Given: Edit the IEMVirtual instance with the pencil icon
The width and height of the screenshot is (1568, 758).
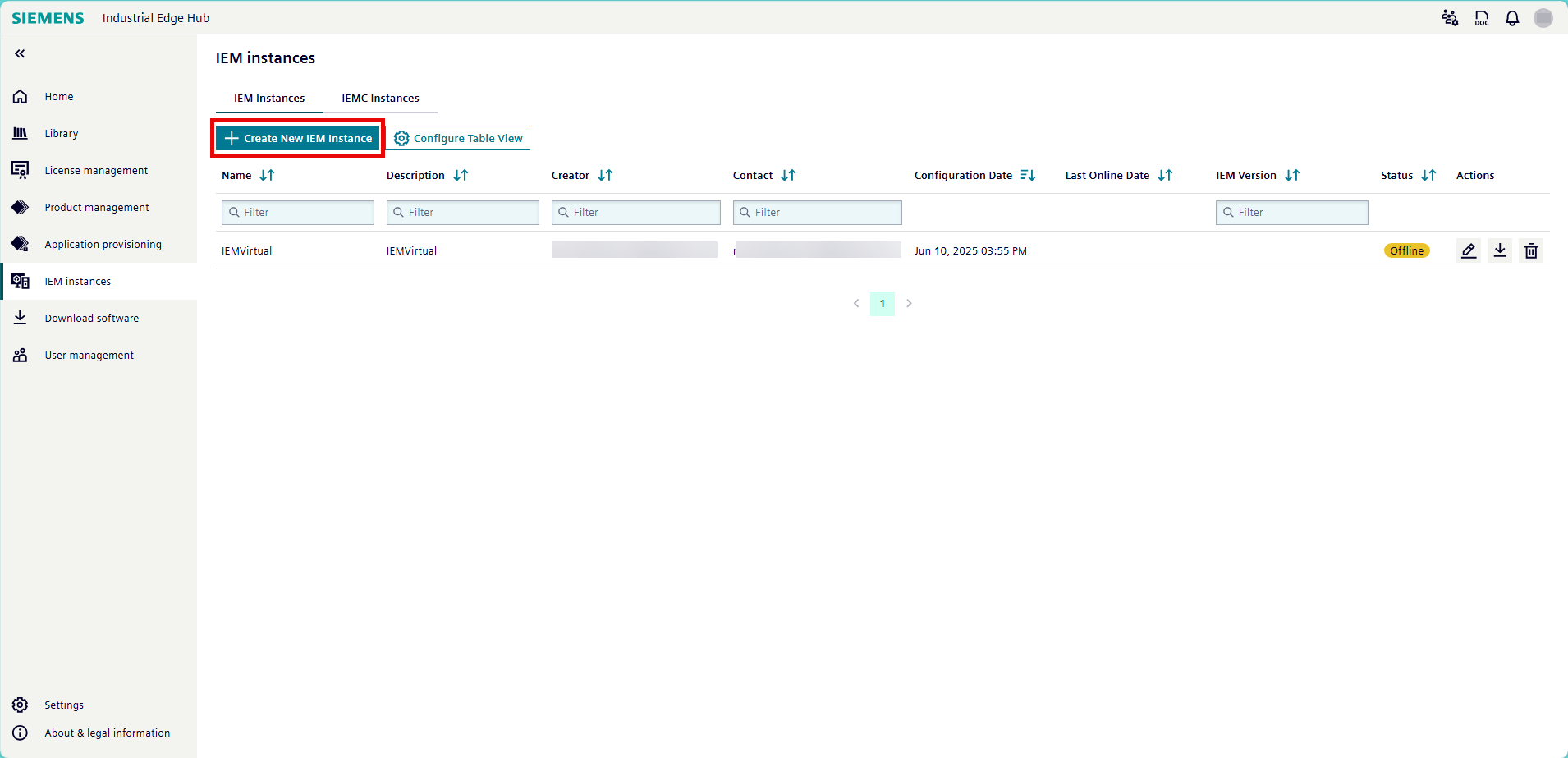Looking at the screenshot, I should pyautogui.click(x=1468, y=250).
